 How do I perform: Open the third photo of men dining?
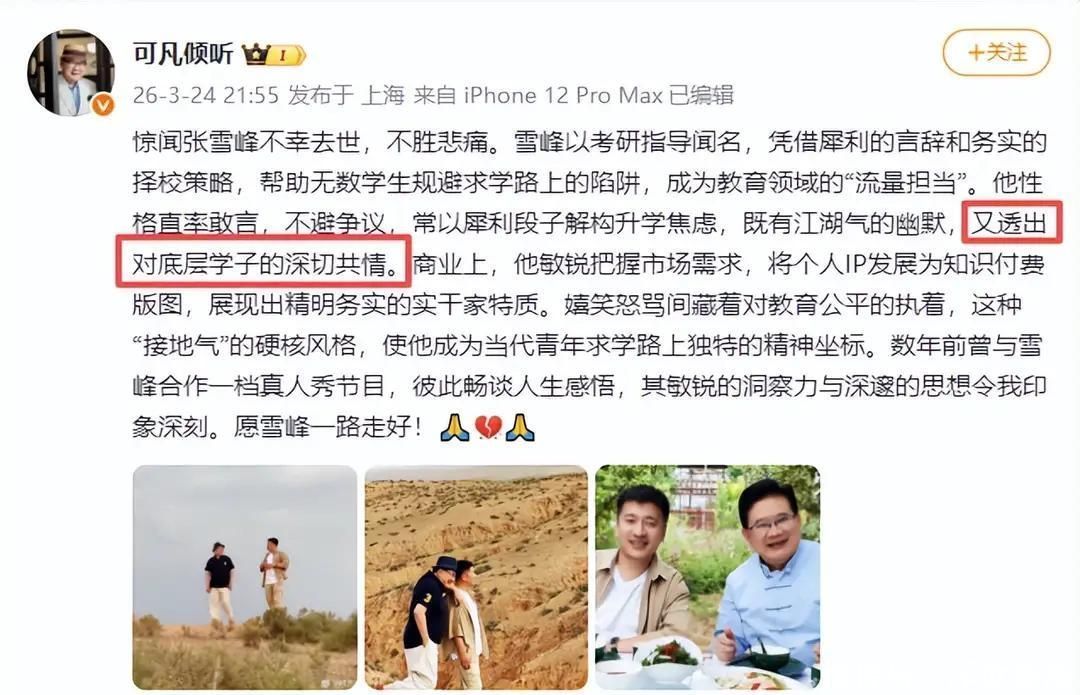tap(707, 577)
